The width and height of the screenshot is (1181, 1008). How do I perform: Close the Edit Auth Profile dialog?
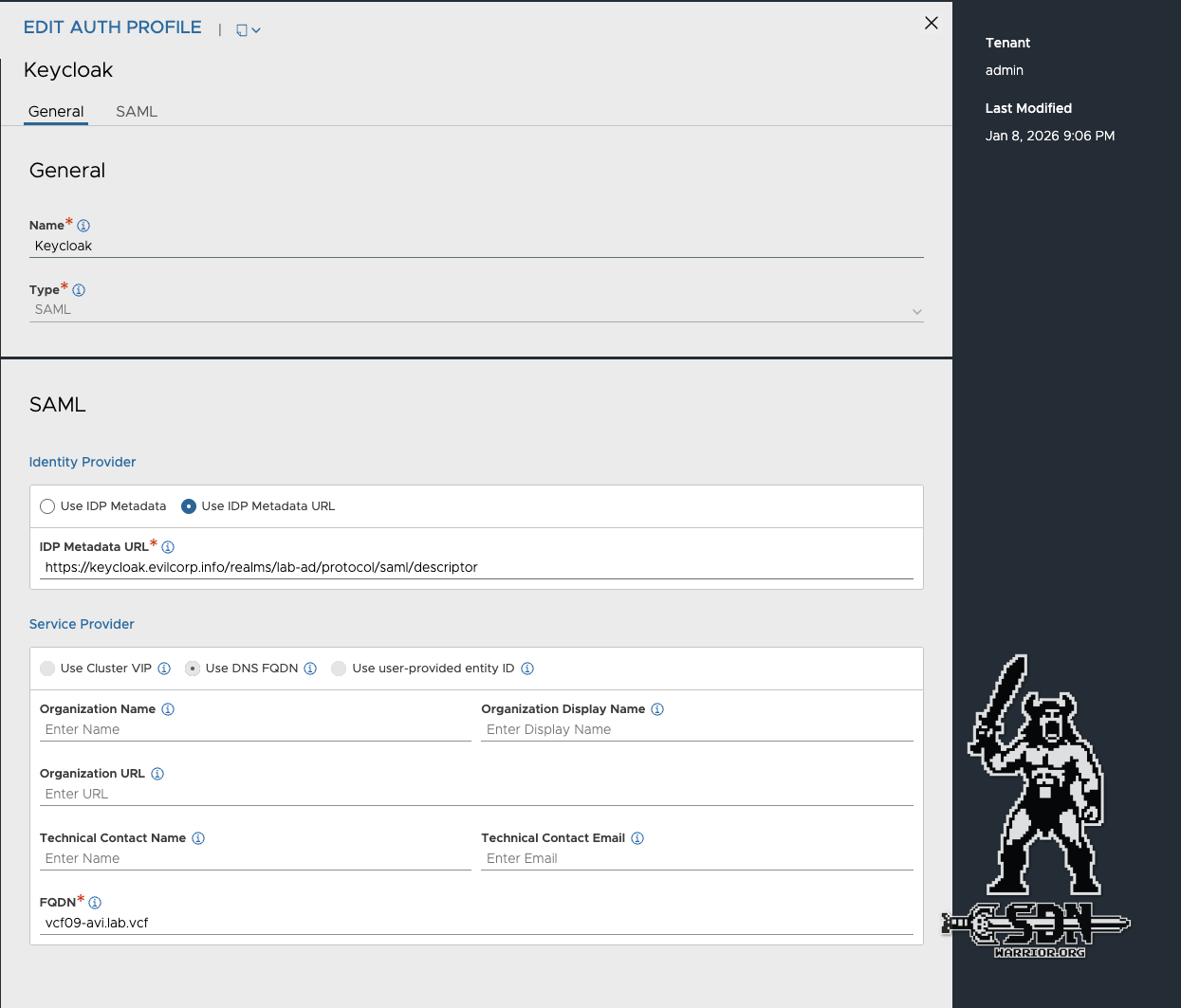[932, 23]
